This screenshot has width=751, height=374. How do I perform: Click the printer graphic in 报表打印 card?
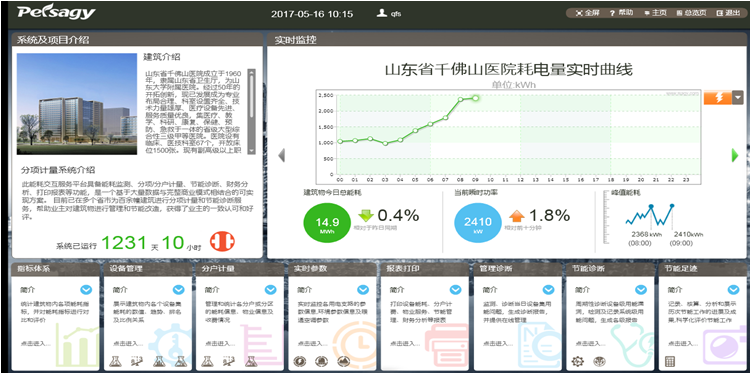pos(447,346)
